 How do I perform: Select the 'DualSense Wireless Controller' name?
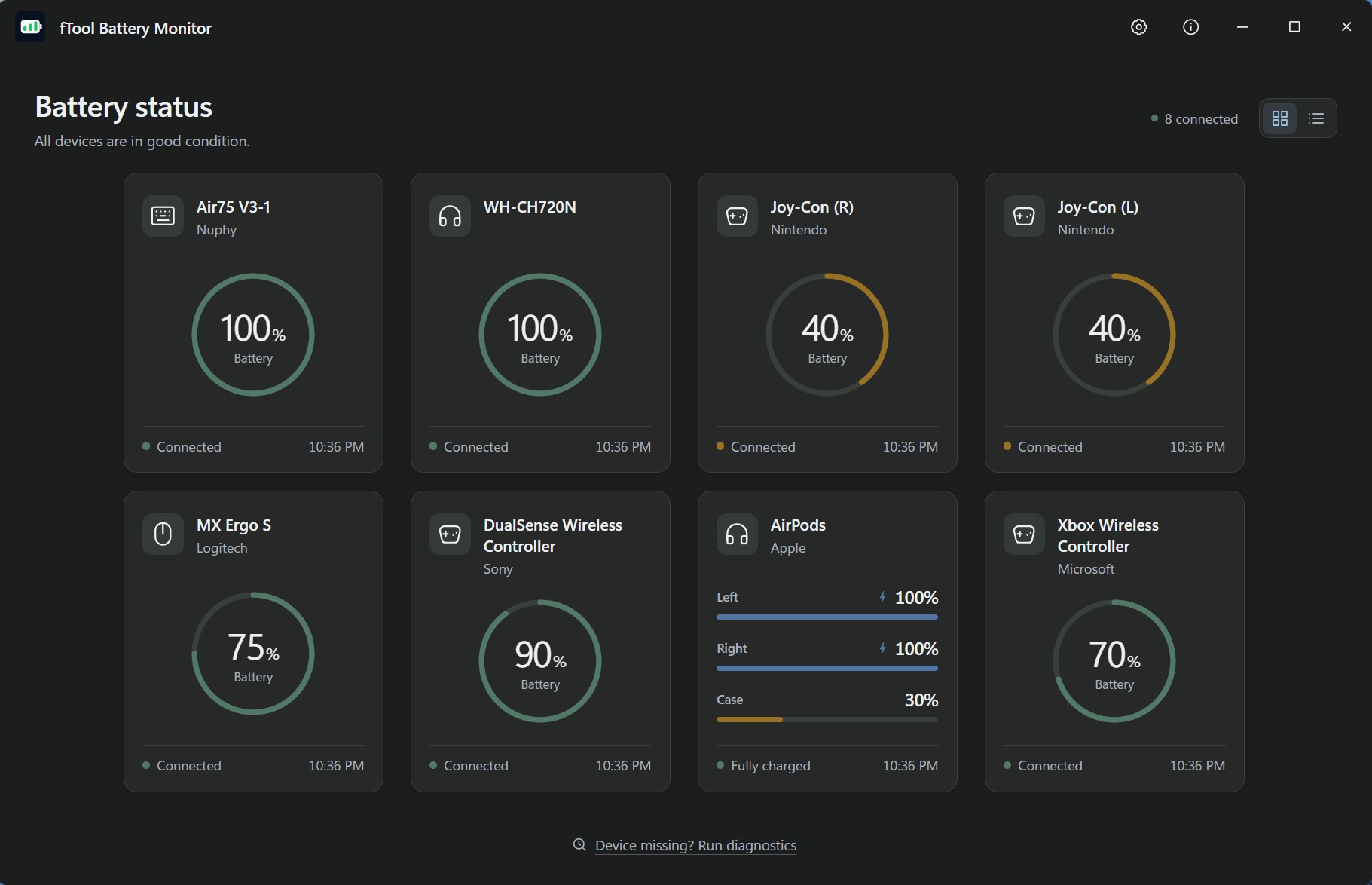(x=553, y=536)
